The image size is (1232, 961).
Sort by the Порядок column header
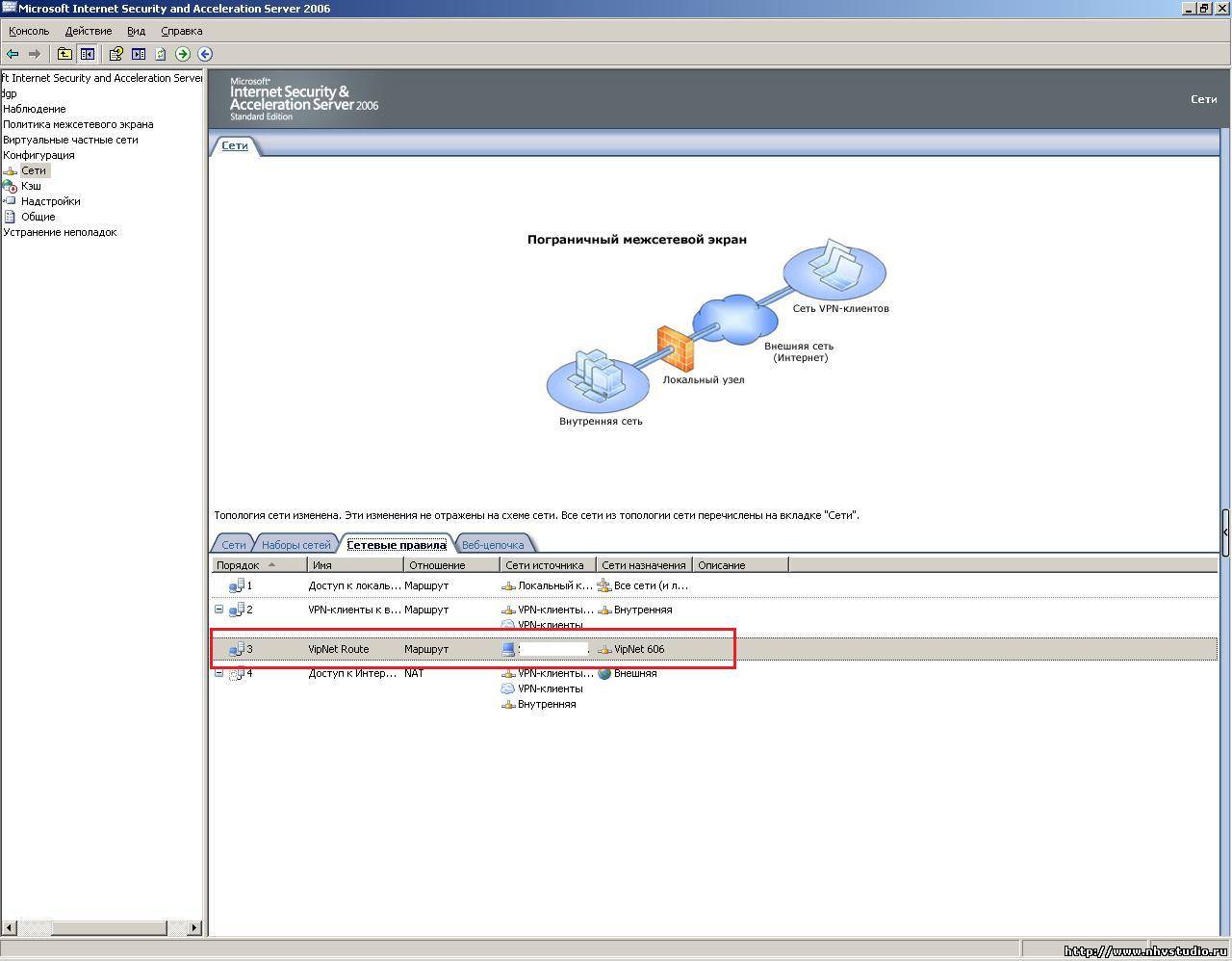pyautogui.click(x=260, y=565)
